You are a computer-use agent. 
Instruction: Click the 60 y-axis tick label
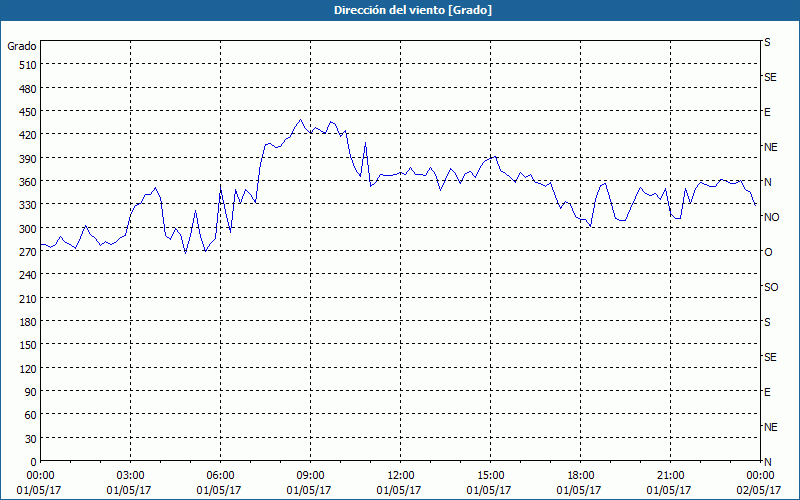point(31,415)
